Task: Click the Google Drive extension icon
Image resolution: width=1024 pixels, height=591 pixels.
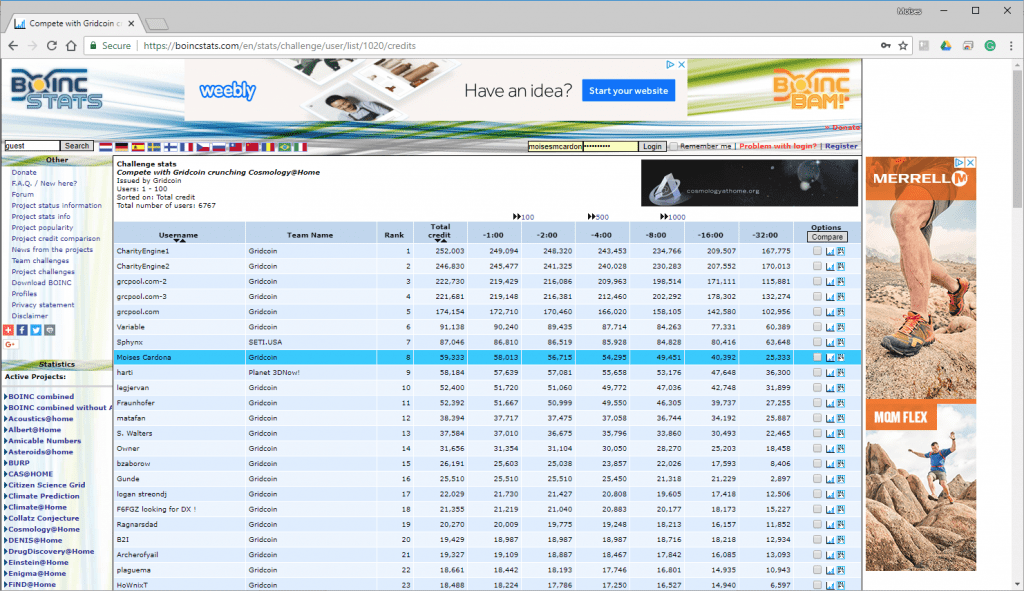Action: [946, 46]
